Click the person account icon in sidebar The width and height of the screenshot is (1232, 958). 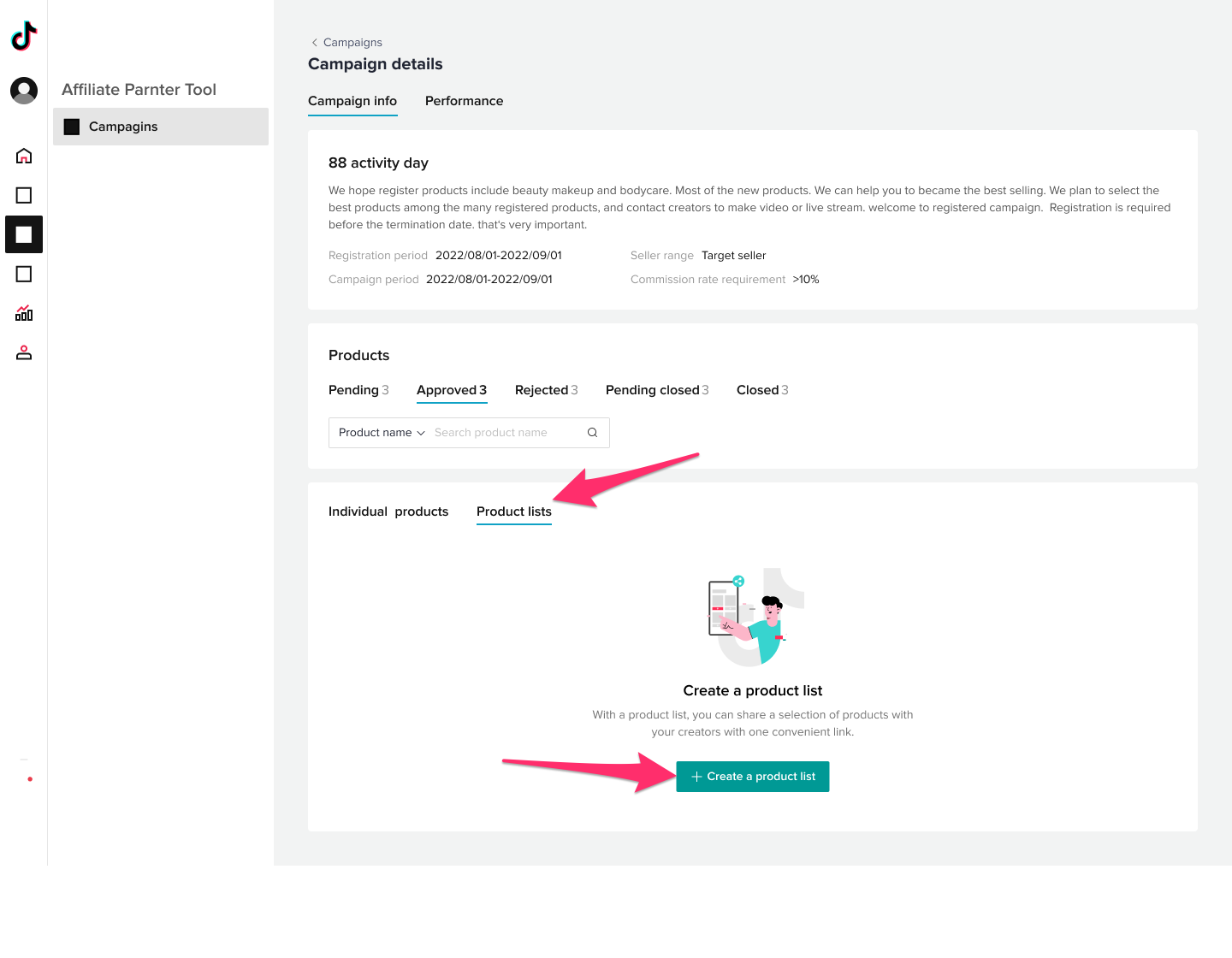click(x=24, y=352)
